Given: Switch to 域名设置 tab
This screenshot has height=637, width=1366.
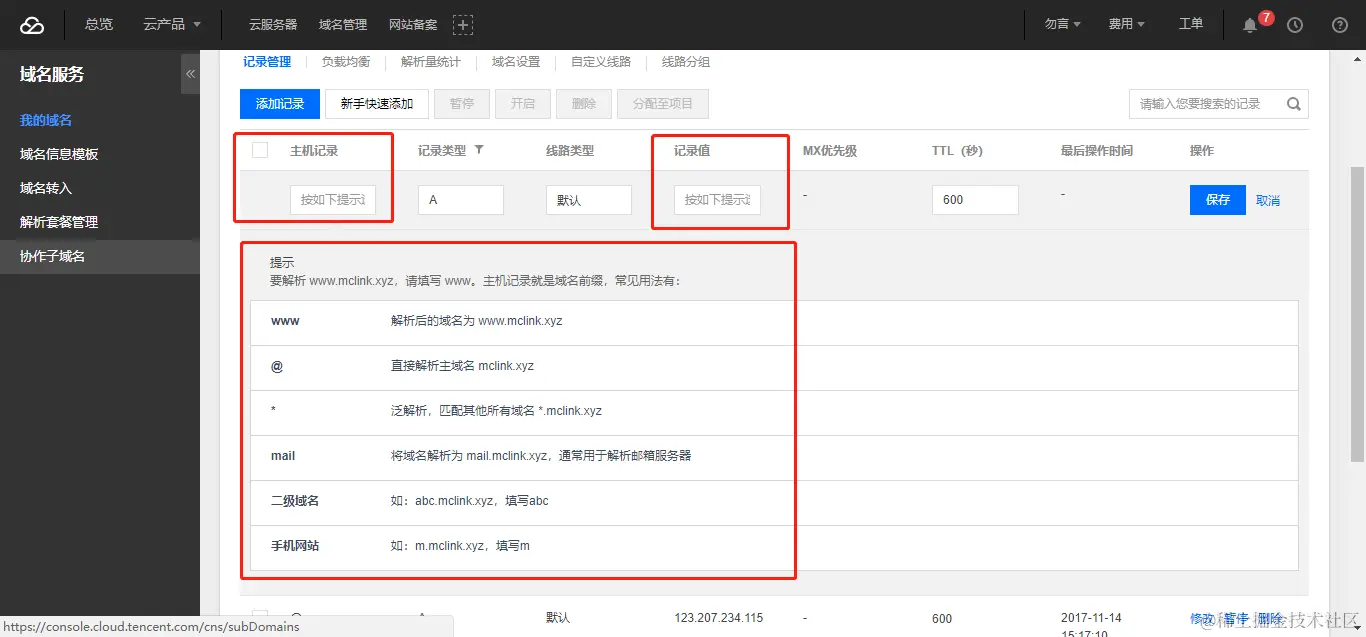Looking at the screenshot, I should [x=516, y=62].
